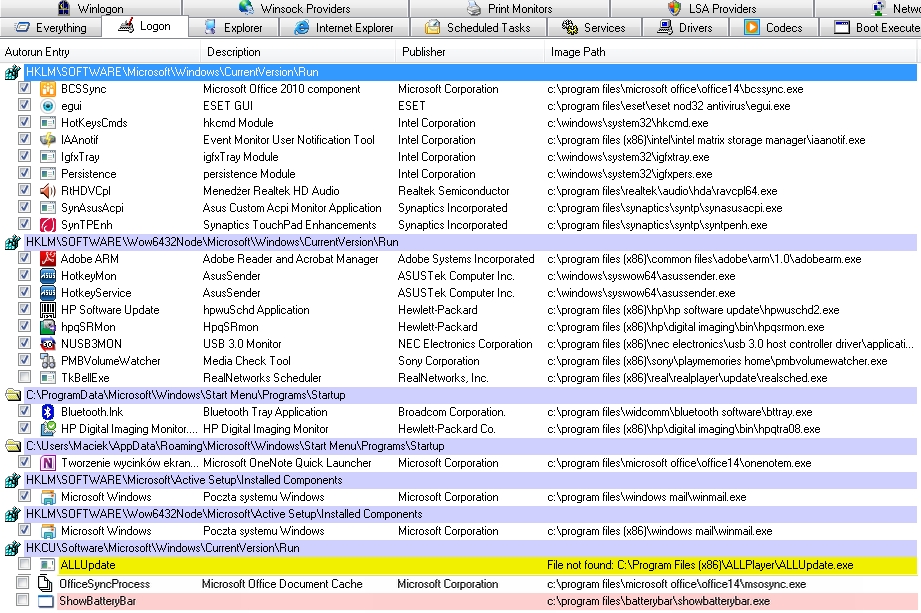Click the SynAsusAcpi entry icon
This screenshot has height=613, width=921.
(48, 208)
